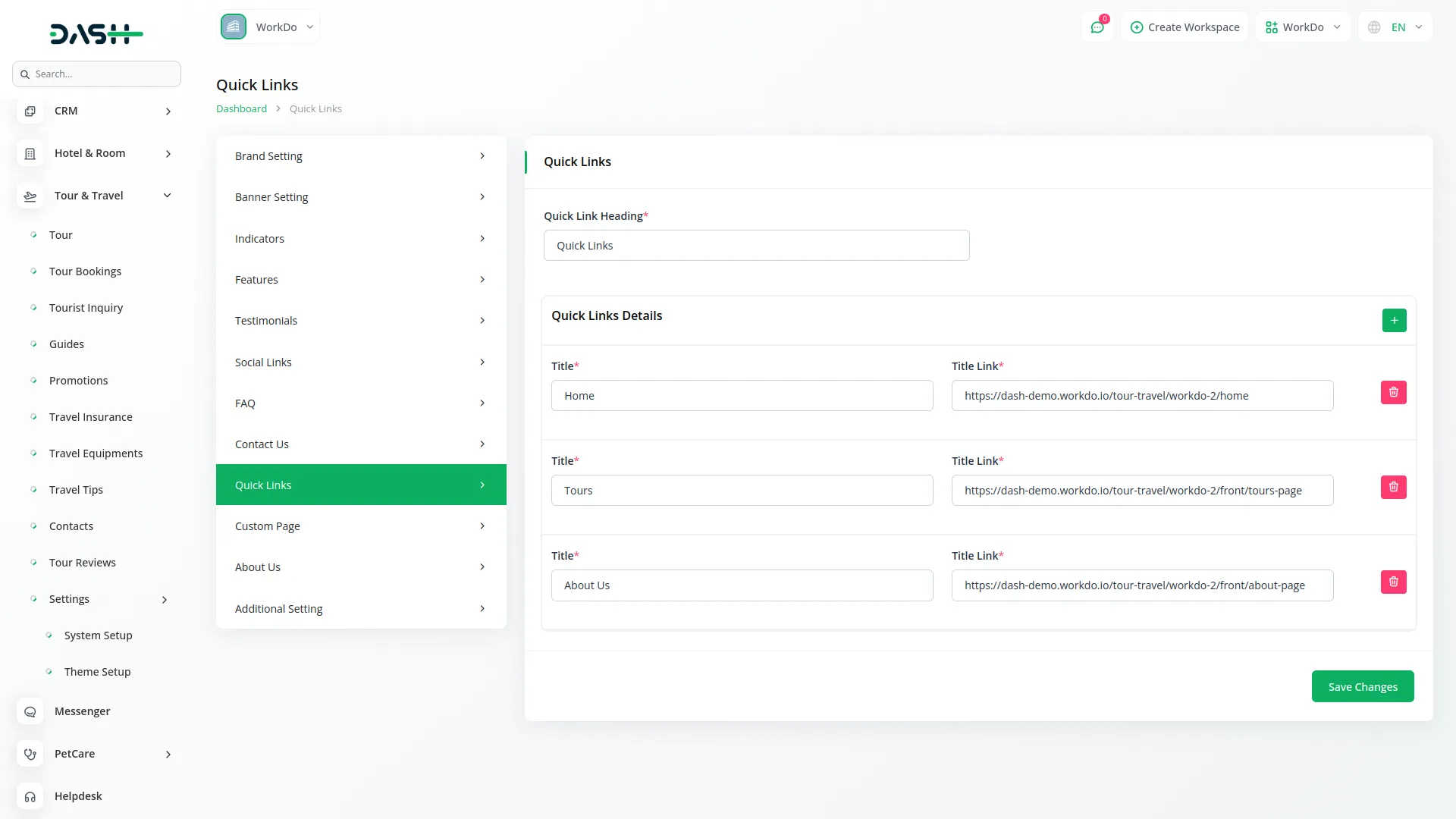Go to Tour Bookings in the sidebar

point(85,271)
